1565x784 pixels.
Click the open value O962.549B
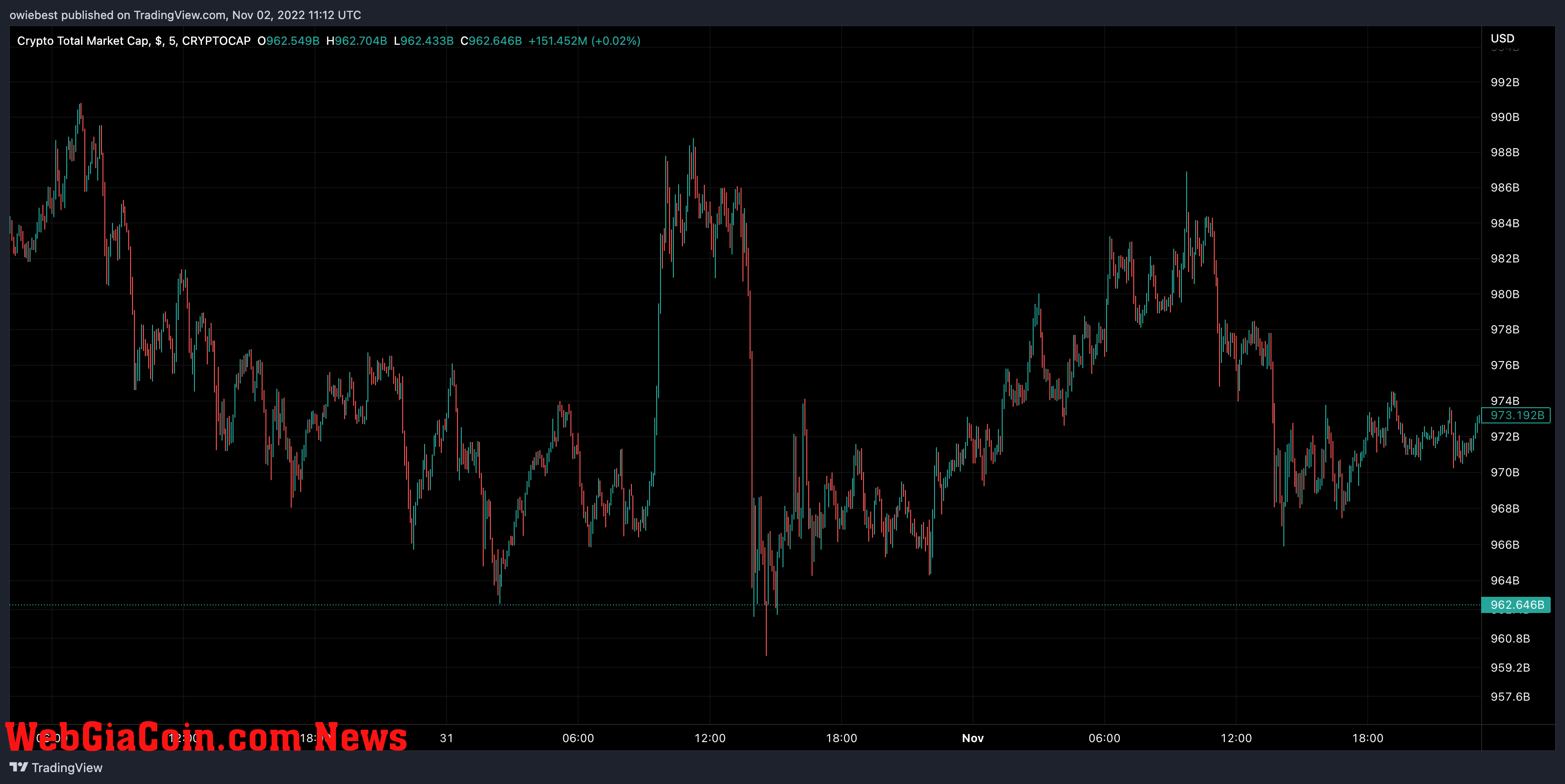(x=289, y=40)
